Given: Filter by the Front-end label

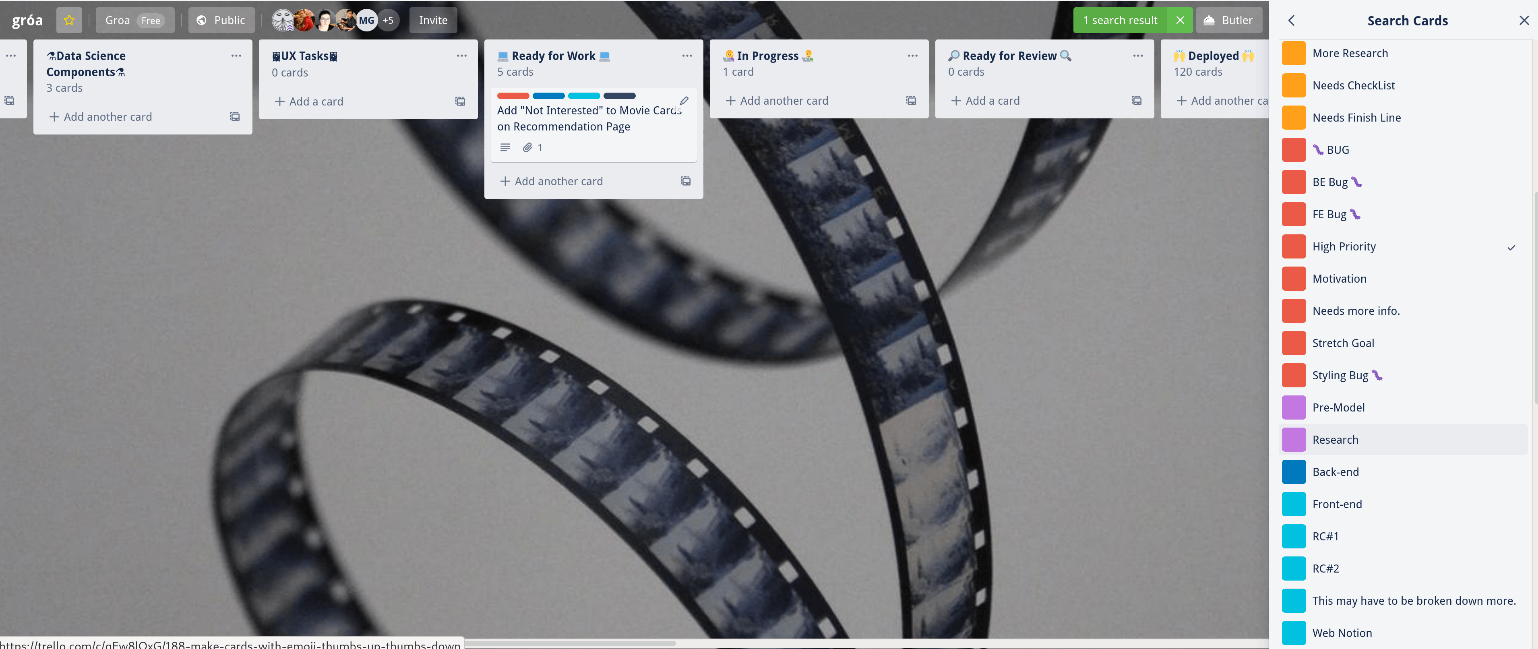Looking at the screenshot, I should 1404,503.
